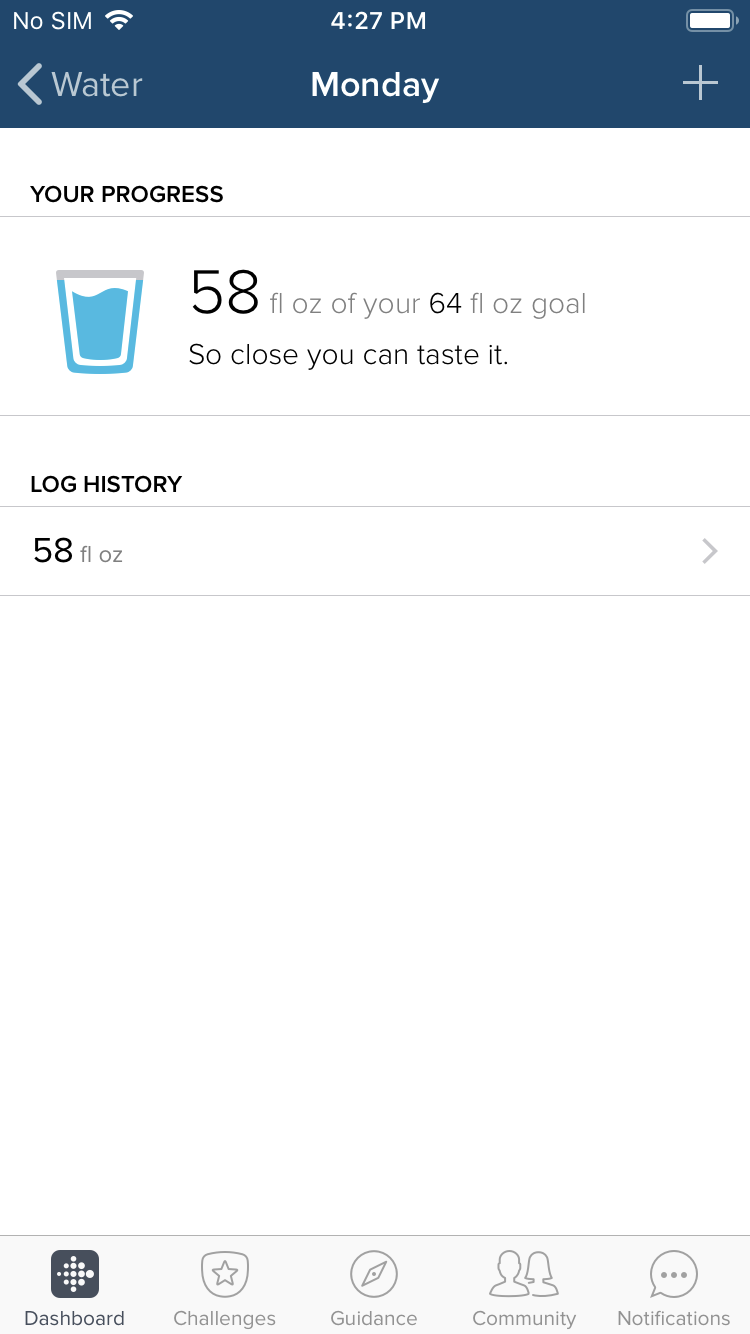Tap the plus icon to add water
This screenshot has width=750, height=1334.
click(700, 83)
